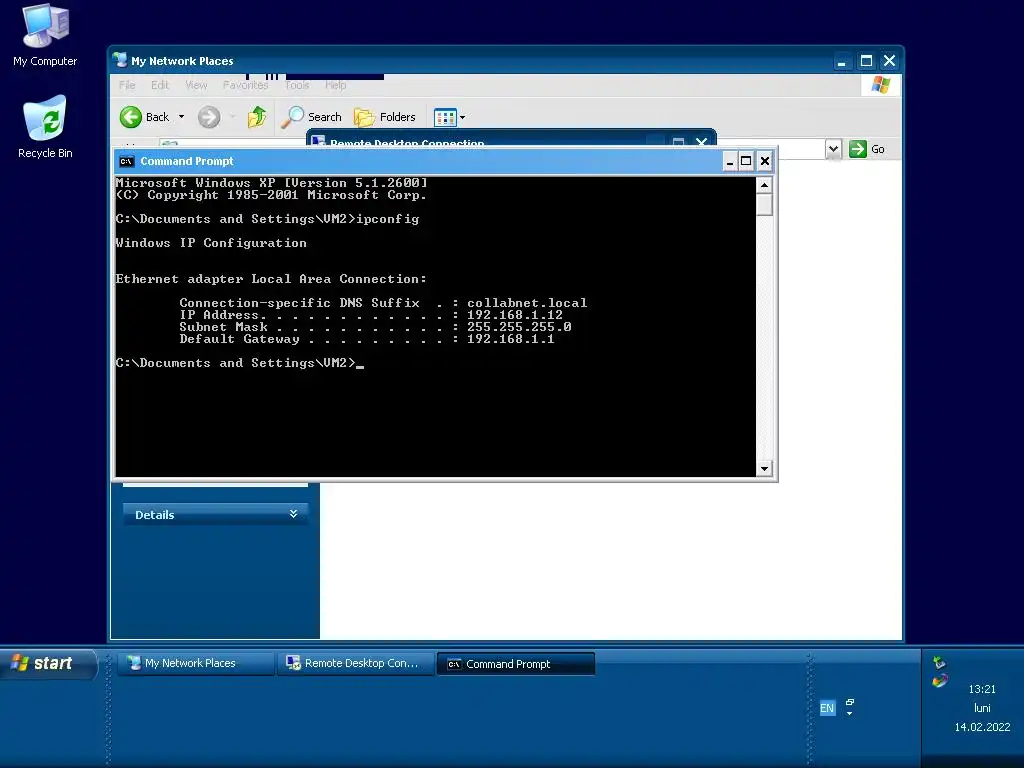Maximize the My Network Places window
Screen dimensions: 1024x768
tap(866, 61)
